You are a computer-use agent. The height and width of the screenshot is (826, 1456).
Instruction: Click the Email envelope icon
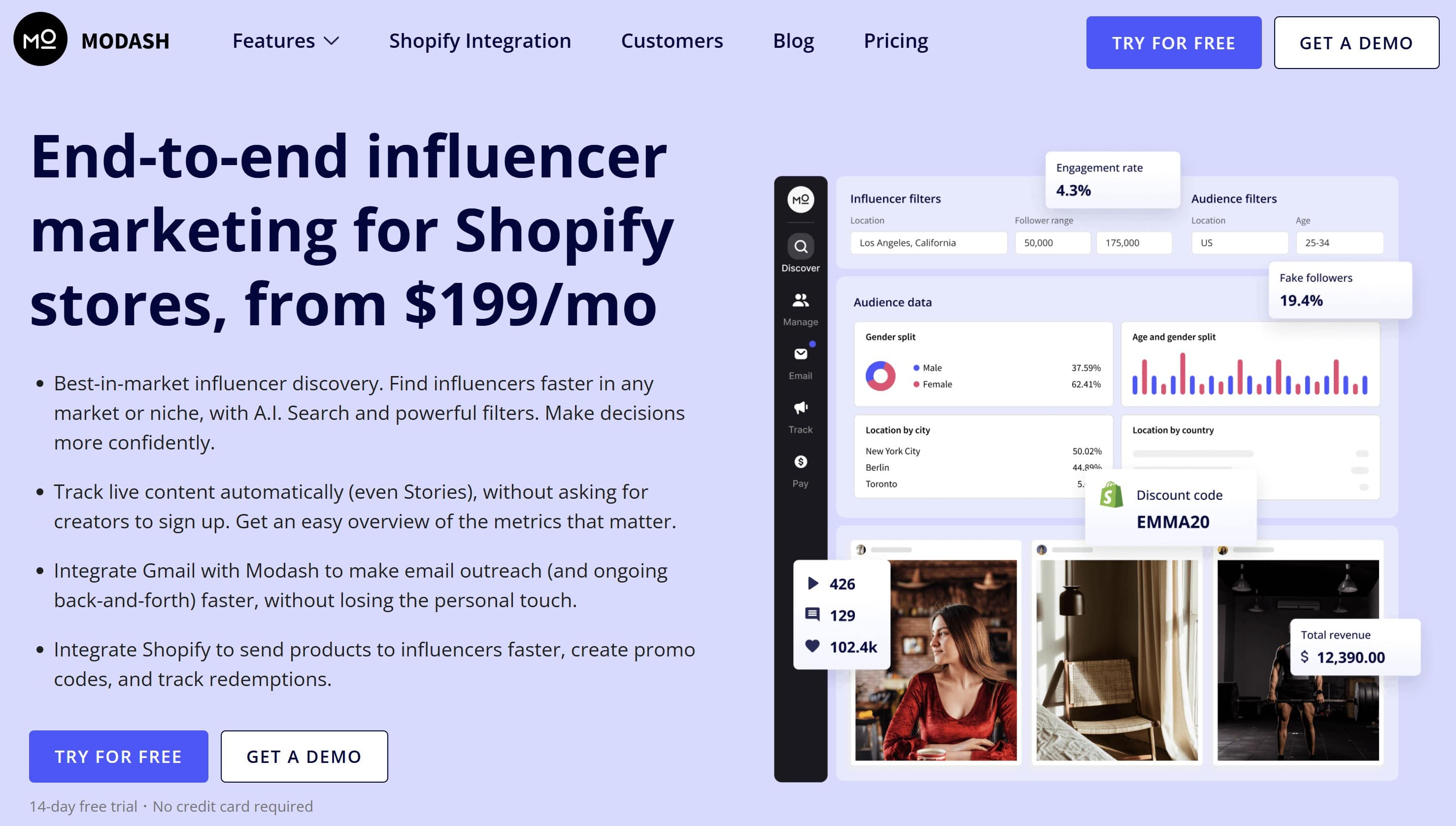coord(800,354)
